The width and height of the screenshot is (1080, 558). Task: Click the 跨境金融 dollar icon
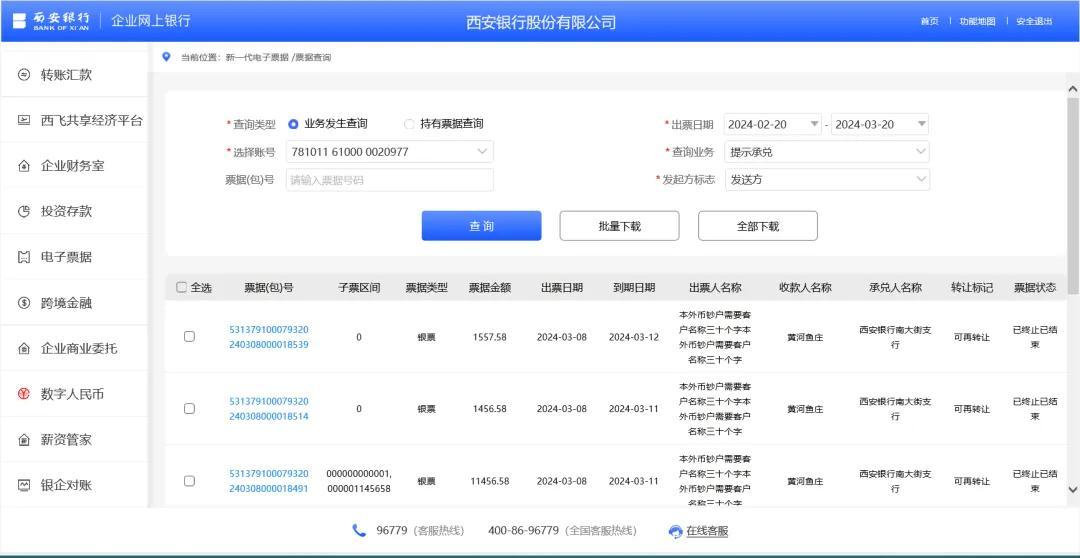24,302
